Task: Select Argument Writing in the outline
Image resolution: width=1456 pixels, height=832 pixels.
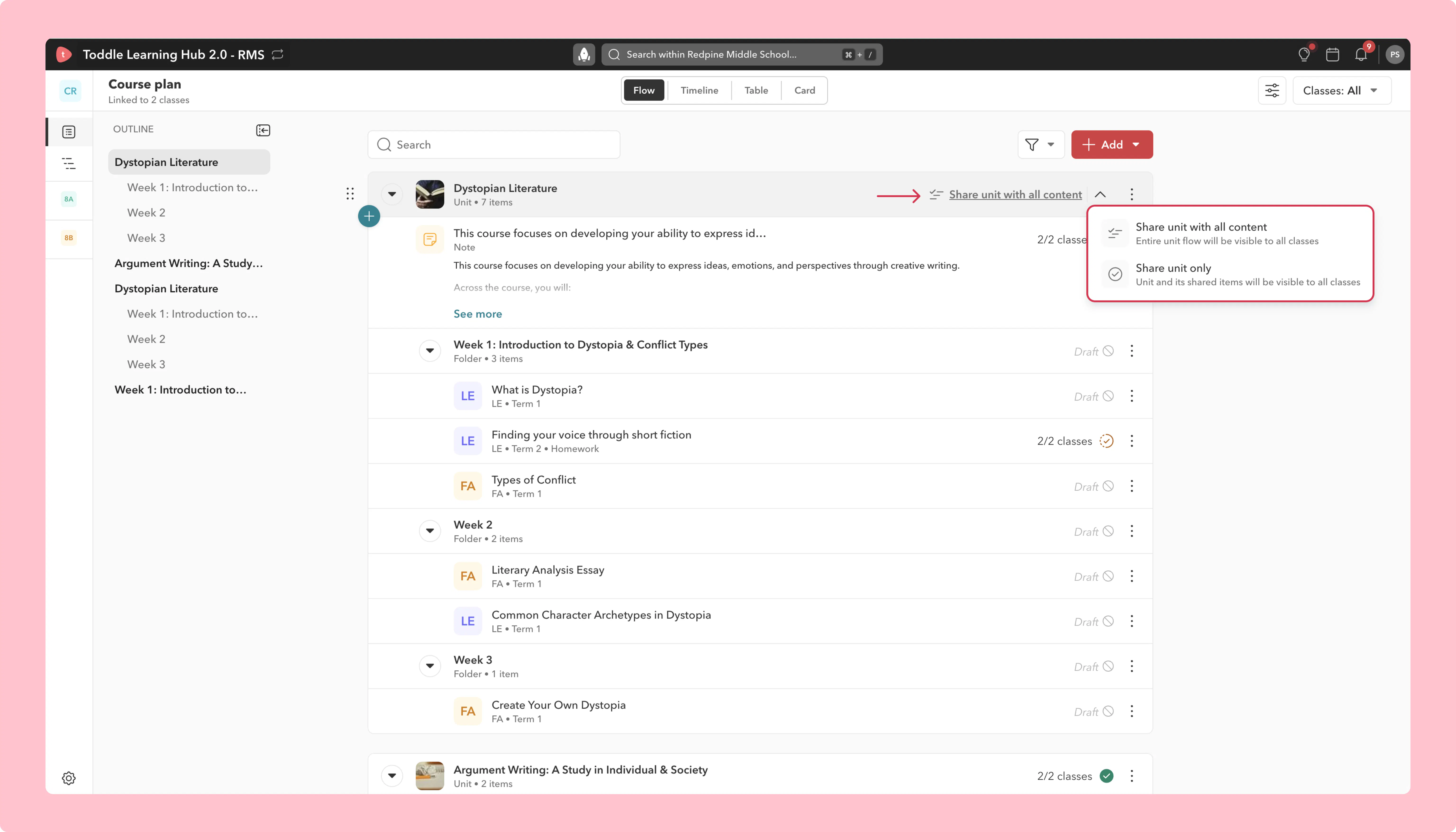Action: pos(189,263)
